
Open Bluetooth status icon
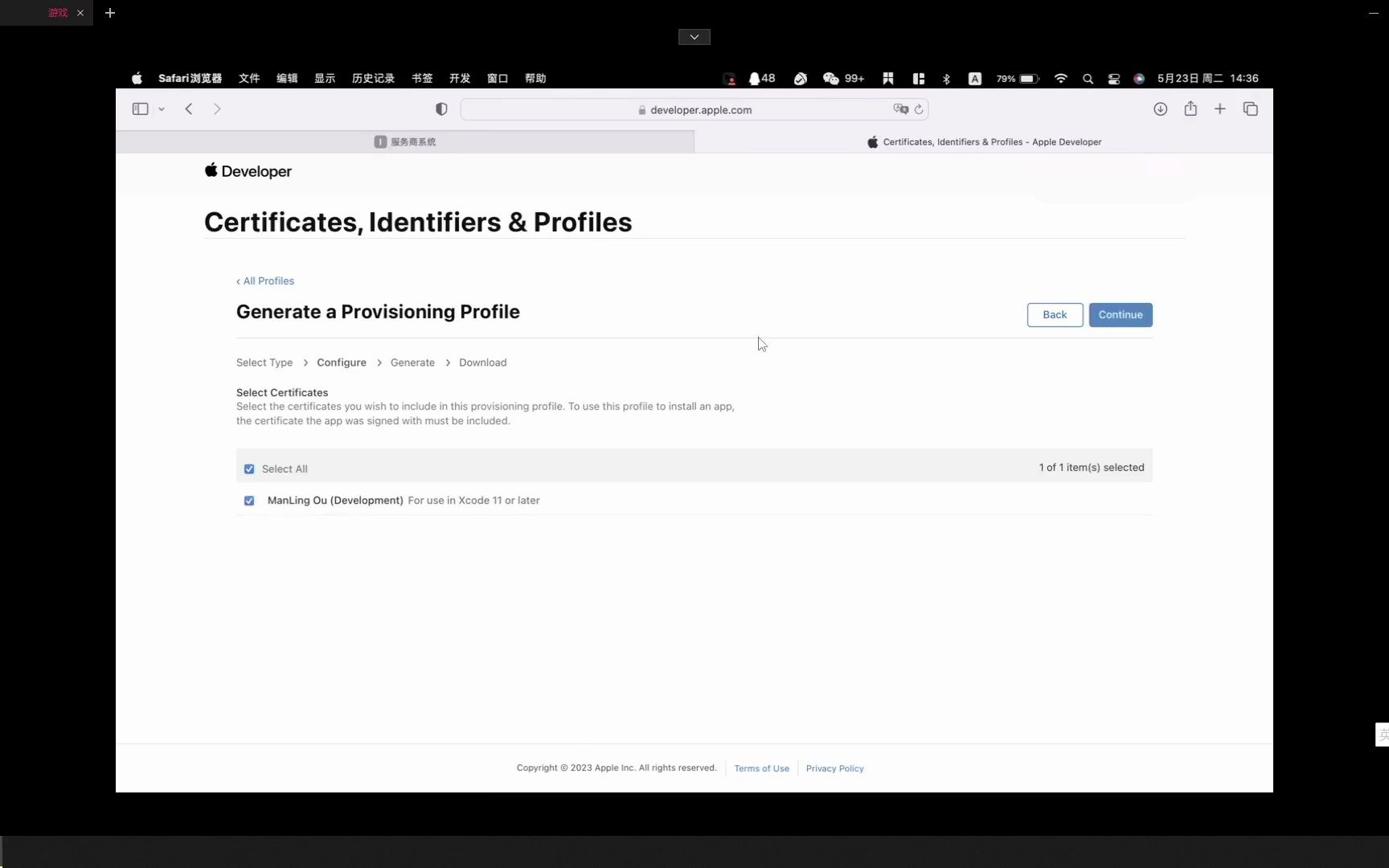tap(946, 79)
